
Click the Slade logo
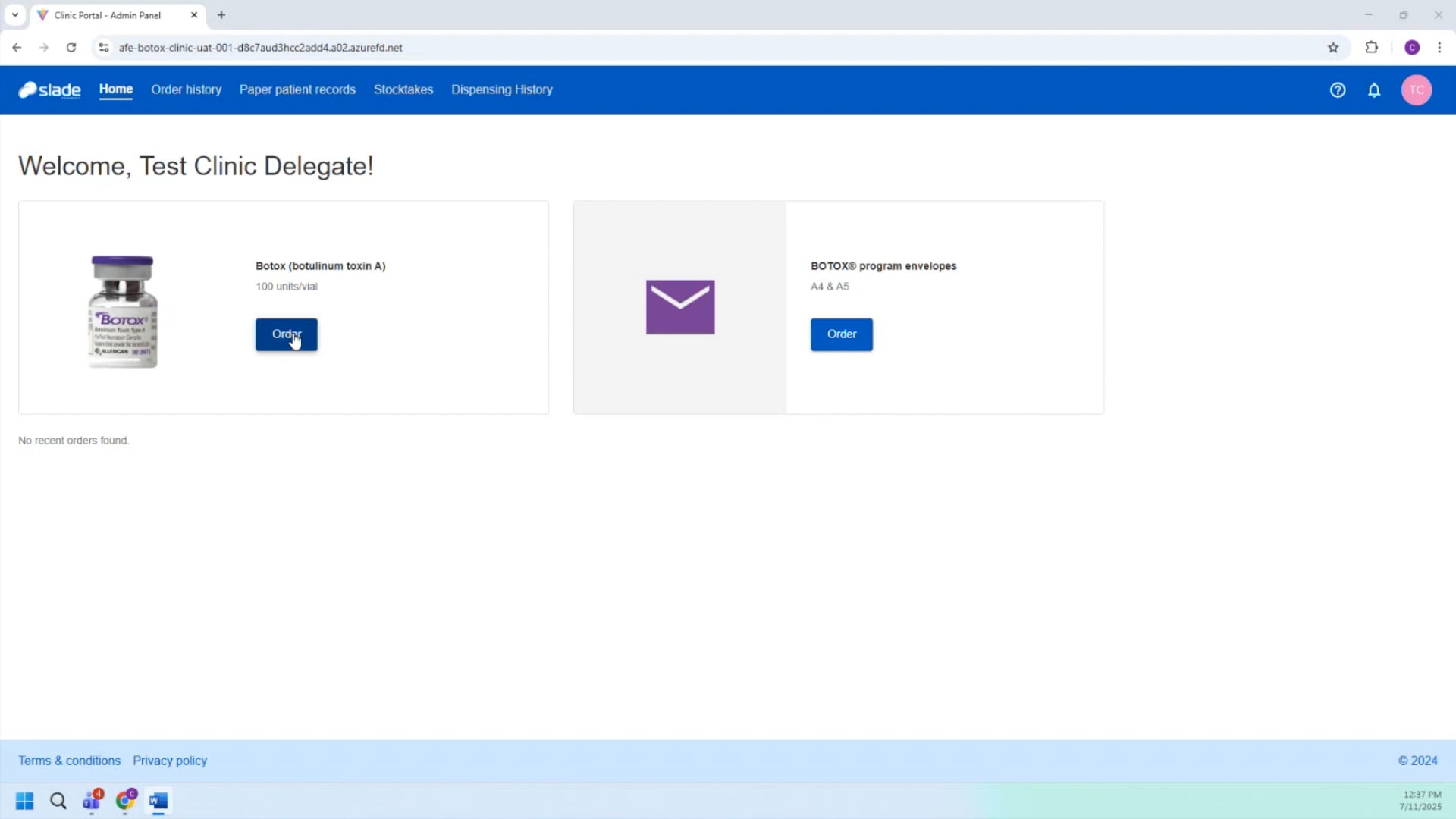point(49,90)
